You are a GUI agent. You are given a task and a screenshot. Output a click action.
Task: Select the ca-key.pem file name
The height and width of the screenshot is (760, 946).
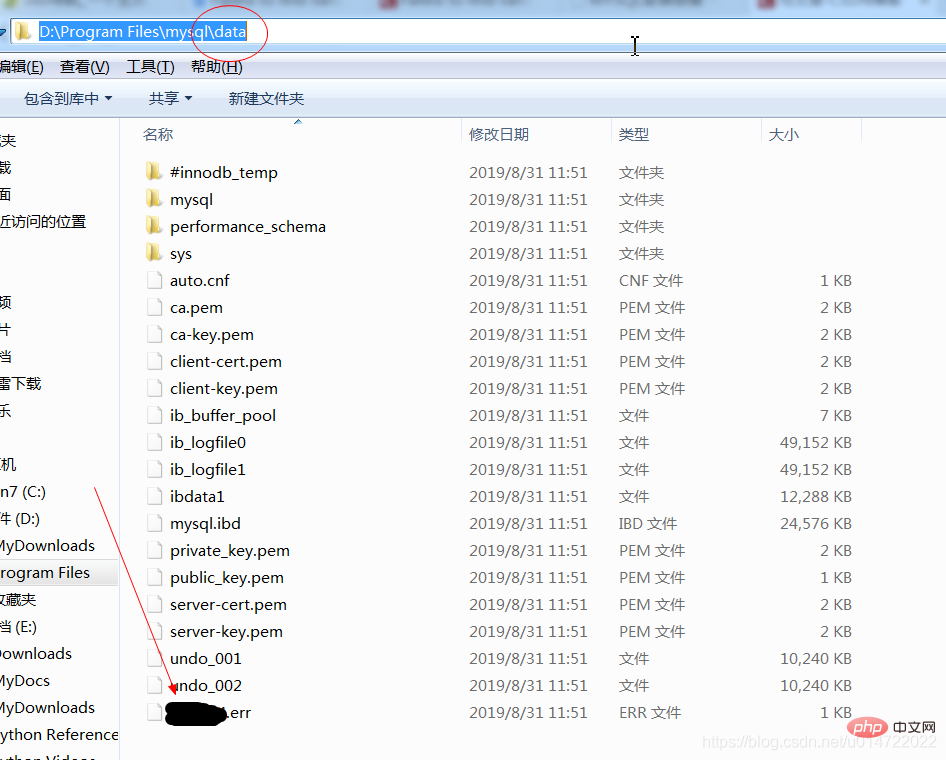(x=212, y=334)
